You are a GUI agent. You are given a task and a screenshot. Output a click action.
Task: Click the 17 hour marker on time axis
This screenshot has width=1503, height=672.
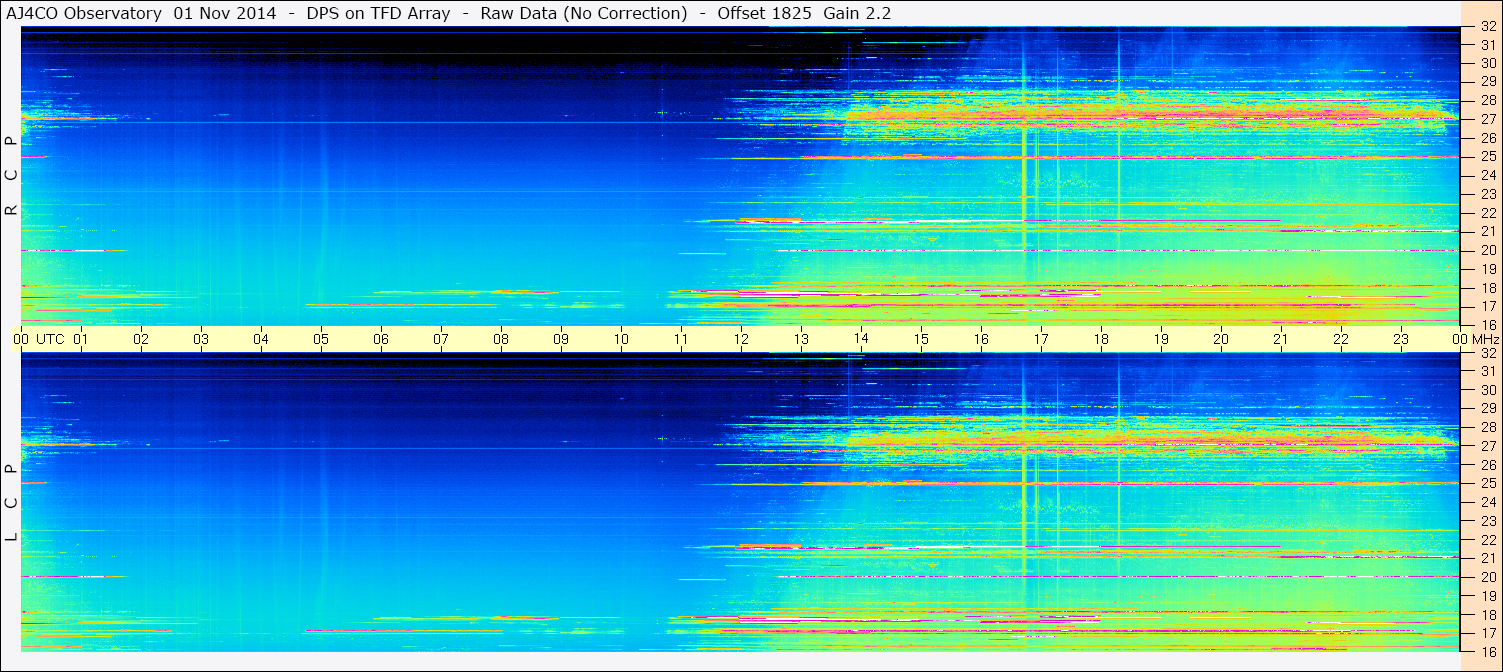click(x=1041, y=339)
